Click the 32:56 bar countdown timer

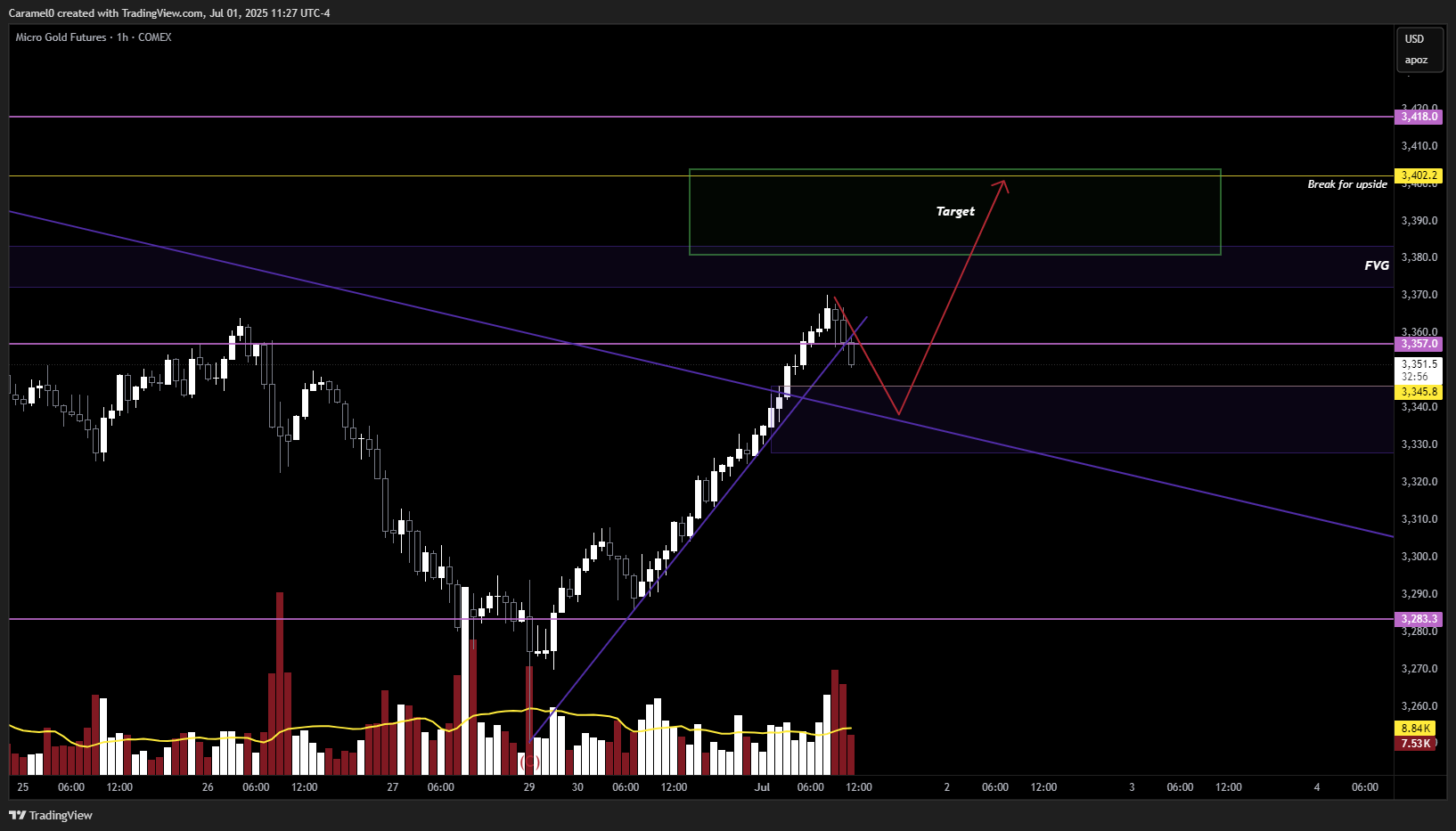[x=1415, y=377]
